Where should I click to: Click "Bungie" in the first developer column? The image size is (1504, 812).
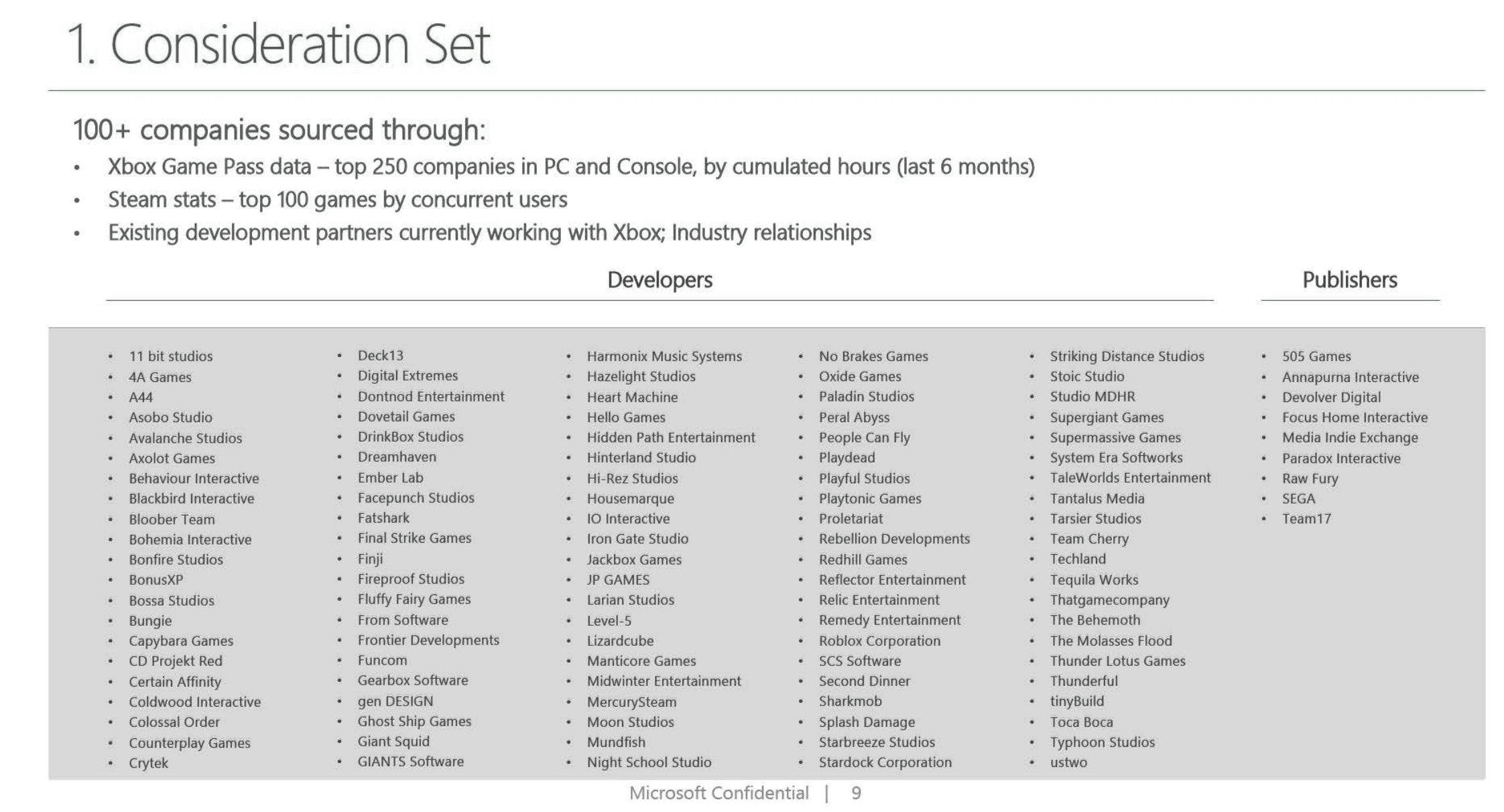coord(151,620)
